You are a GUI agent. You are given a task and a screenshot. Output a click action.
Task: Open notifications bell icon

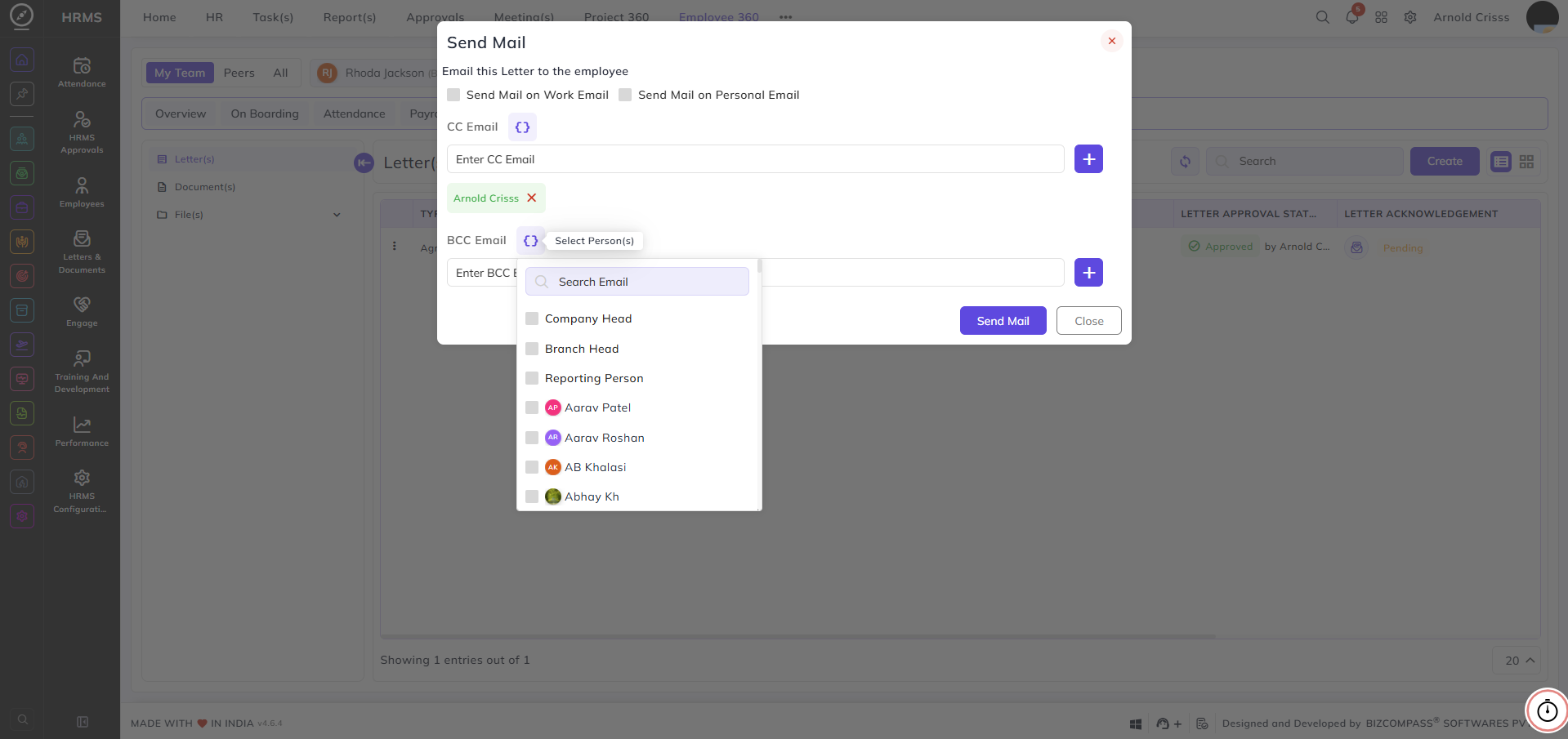pyautogui.click(x=1352, y=17)
